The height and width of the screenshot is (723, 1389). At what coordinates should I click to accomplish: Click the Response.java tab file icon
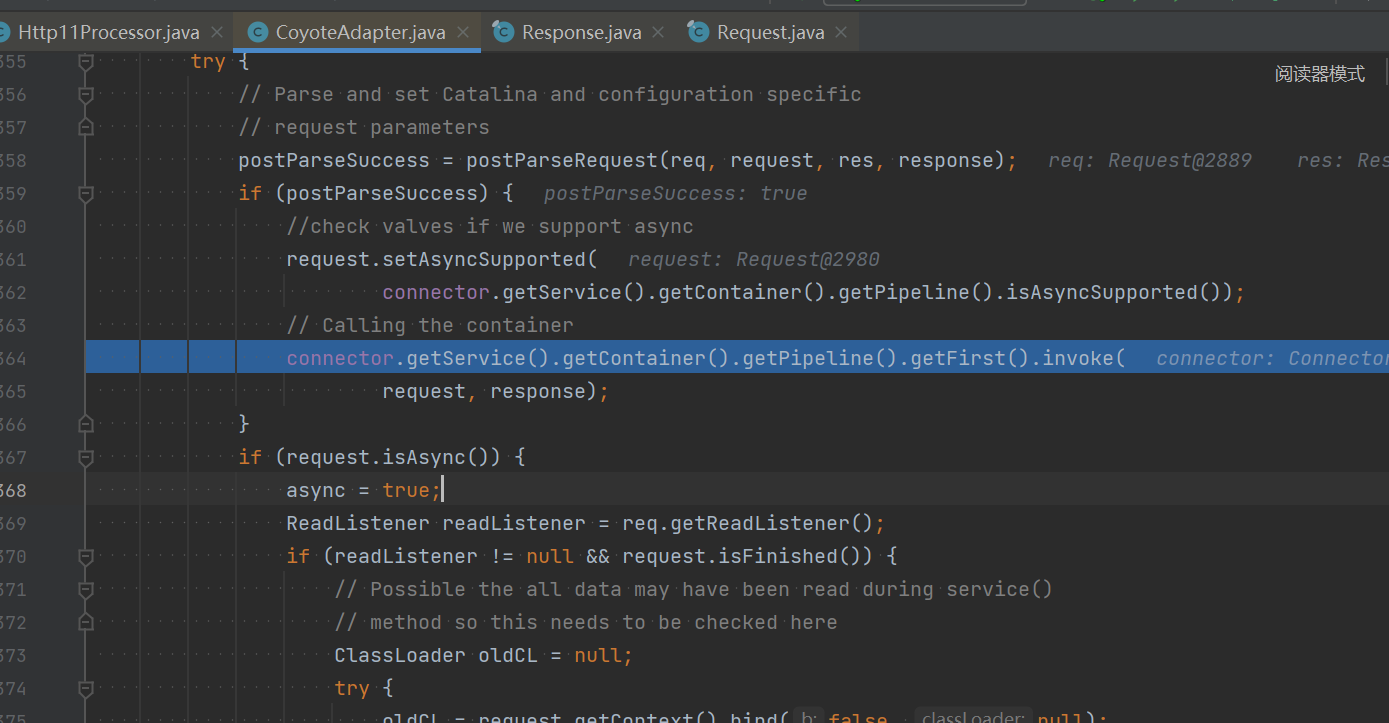[x=504, y=33]
